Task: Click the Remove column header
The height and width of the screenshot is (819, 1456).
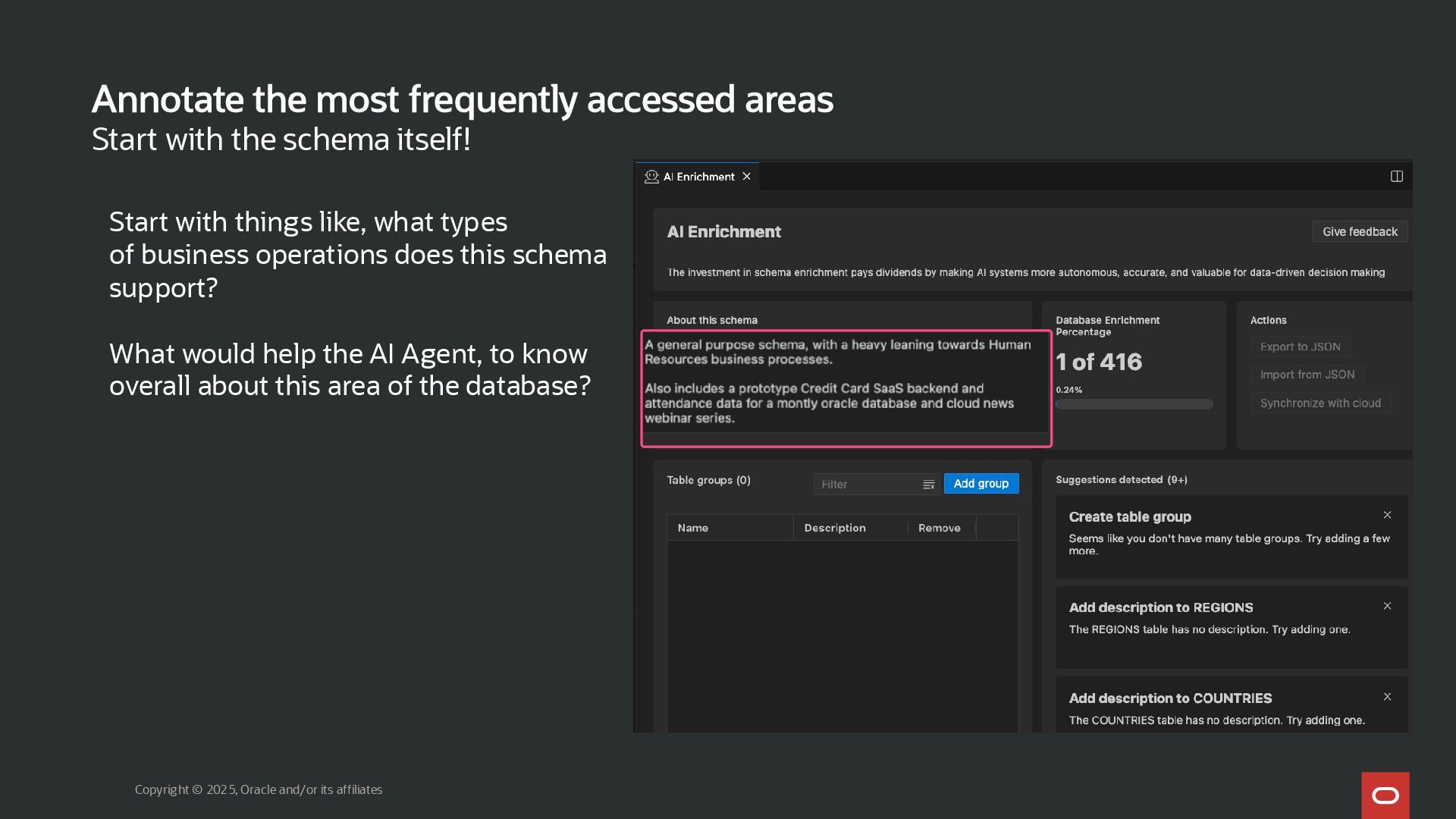Action: point(939,528)
